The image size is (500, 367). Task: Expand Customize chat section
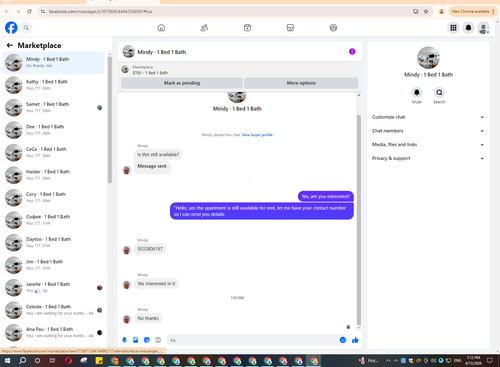coord(428,117)
